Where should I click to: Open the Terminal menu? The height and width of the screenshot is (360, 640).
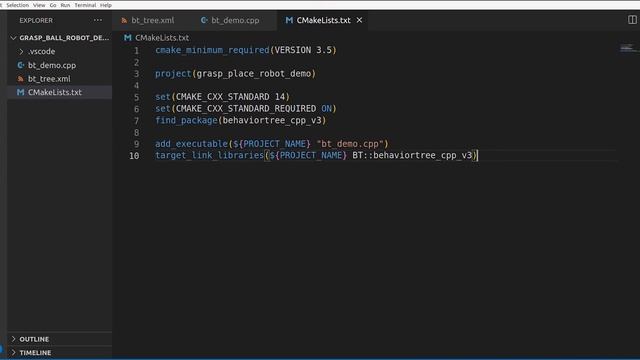[x=85, y=5]
